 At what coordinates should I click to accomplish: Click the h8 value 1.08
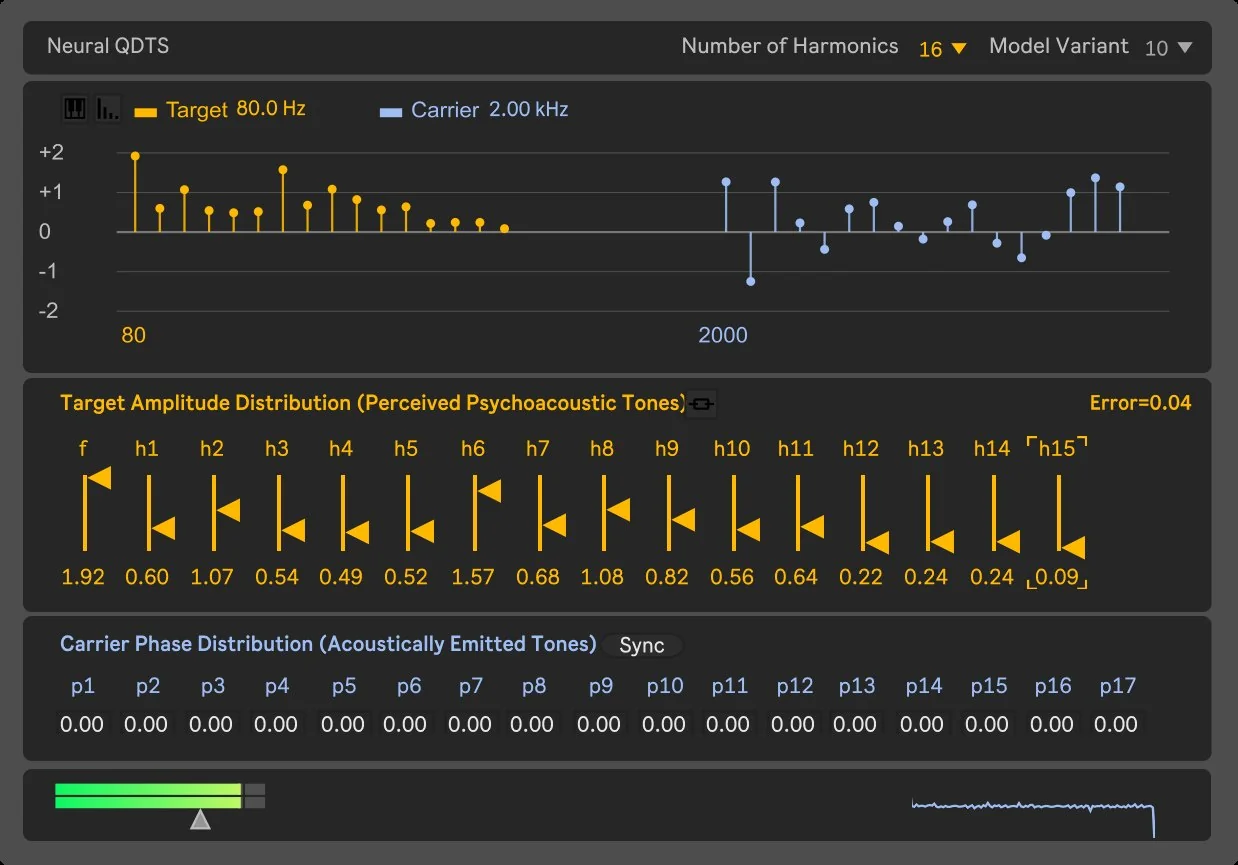point(602,577)
